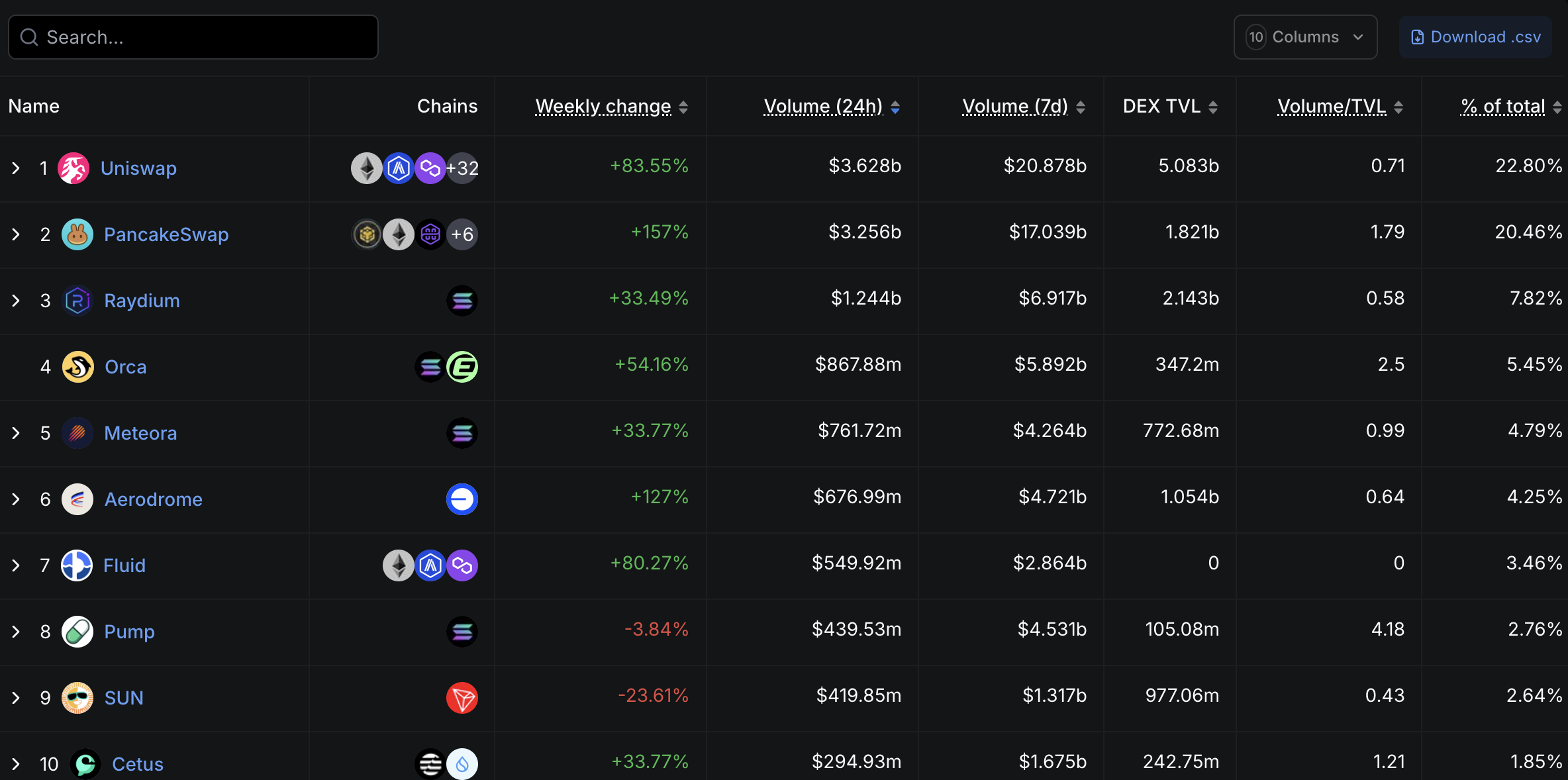Click the Base chain icon in Aerodrome row
This screenshot has width=1568, height=780.
[x=462, y=499]
